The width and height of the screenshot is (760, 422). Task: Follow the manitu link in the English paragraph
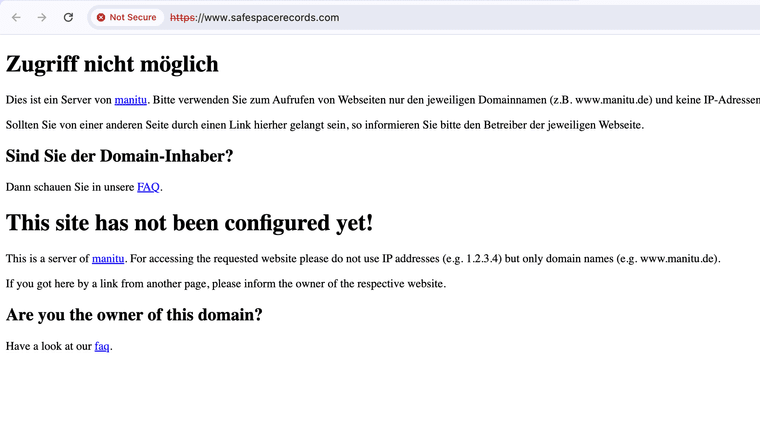coord(108,259)
